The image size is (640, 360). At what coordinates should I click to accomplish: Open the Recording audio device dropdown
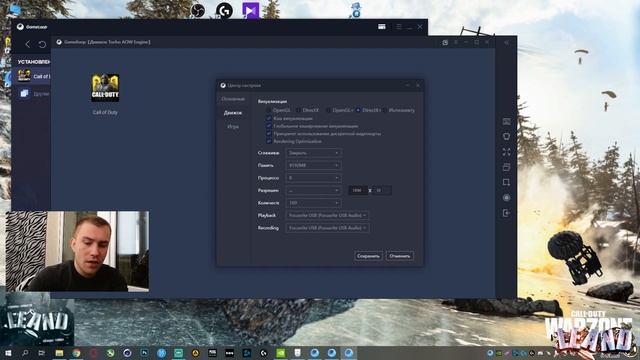coord(327,228)
